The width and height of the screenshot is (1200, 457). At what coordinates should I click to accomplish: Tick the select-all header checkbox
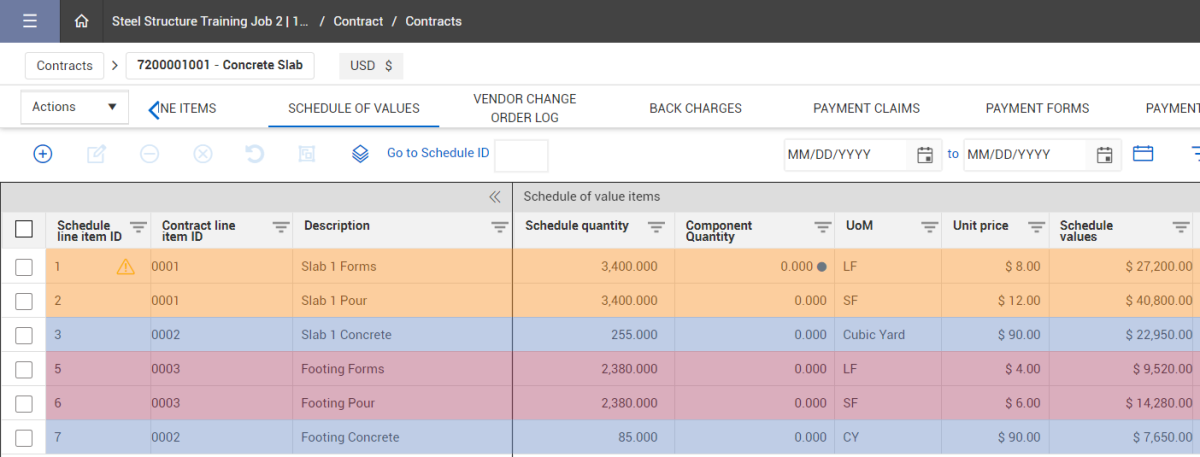(x=24, y=229)
